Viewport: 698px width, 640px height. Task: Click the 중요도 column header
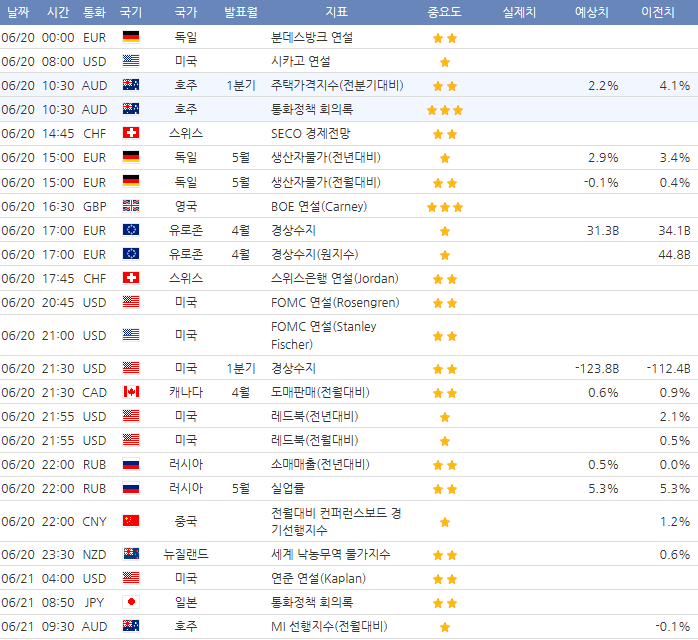point(444,12)
